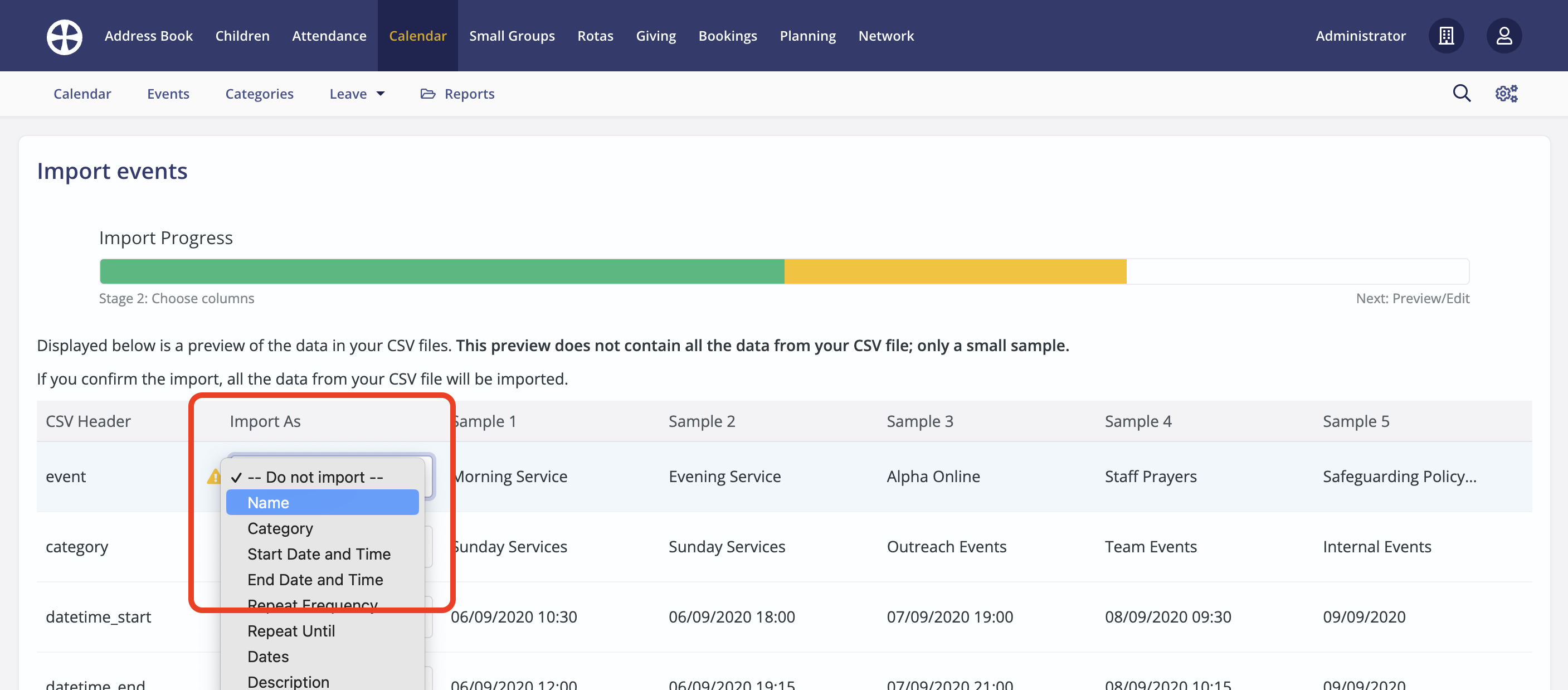Open the module settings gears icon
The width and height of the screenshot is (1568, 690).
click(x=1506, y=94)
